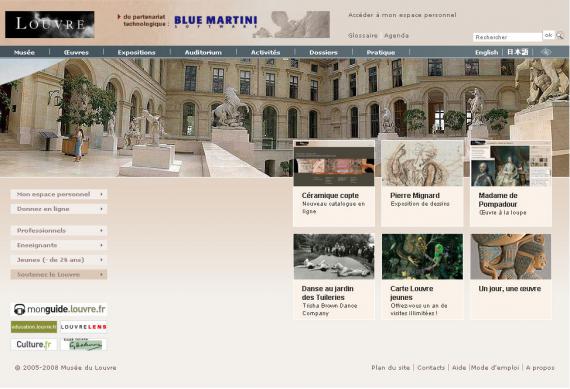Click the search magnifier icon
The height and width of the screenshot is (389, 570).
560,36
